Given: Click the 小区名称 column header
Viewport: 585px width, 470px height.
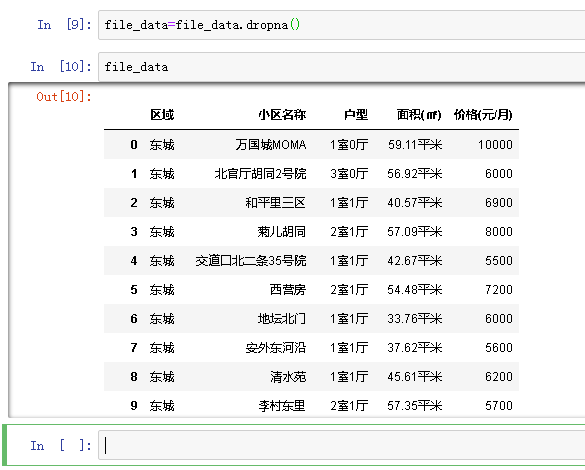Looking at the screenshot, I should pyautogui.click(x=282, y=115).
